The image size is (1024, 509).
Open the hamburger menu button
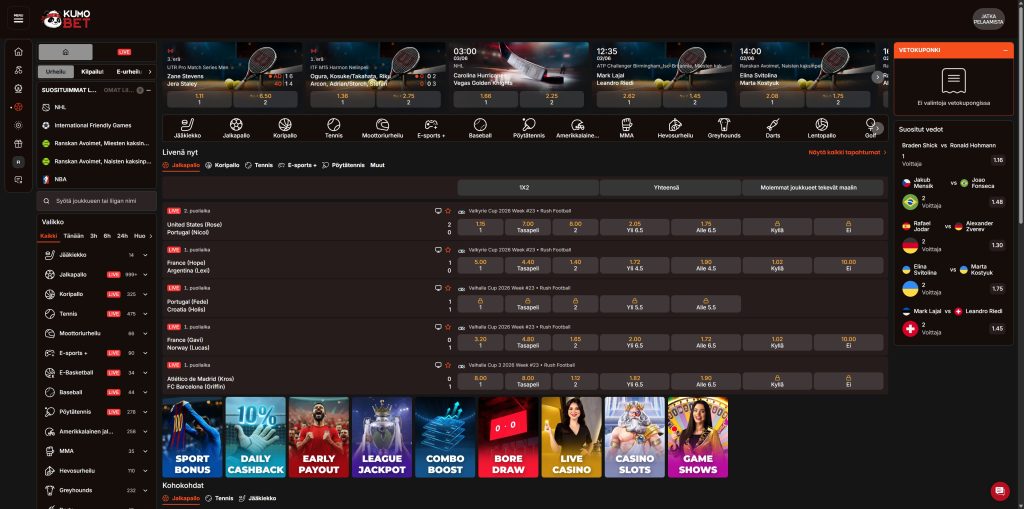pyautogui.click(x=18, y=19)
